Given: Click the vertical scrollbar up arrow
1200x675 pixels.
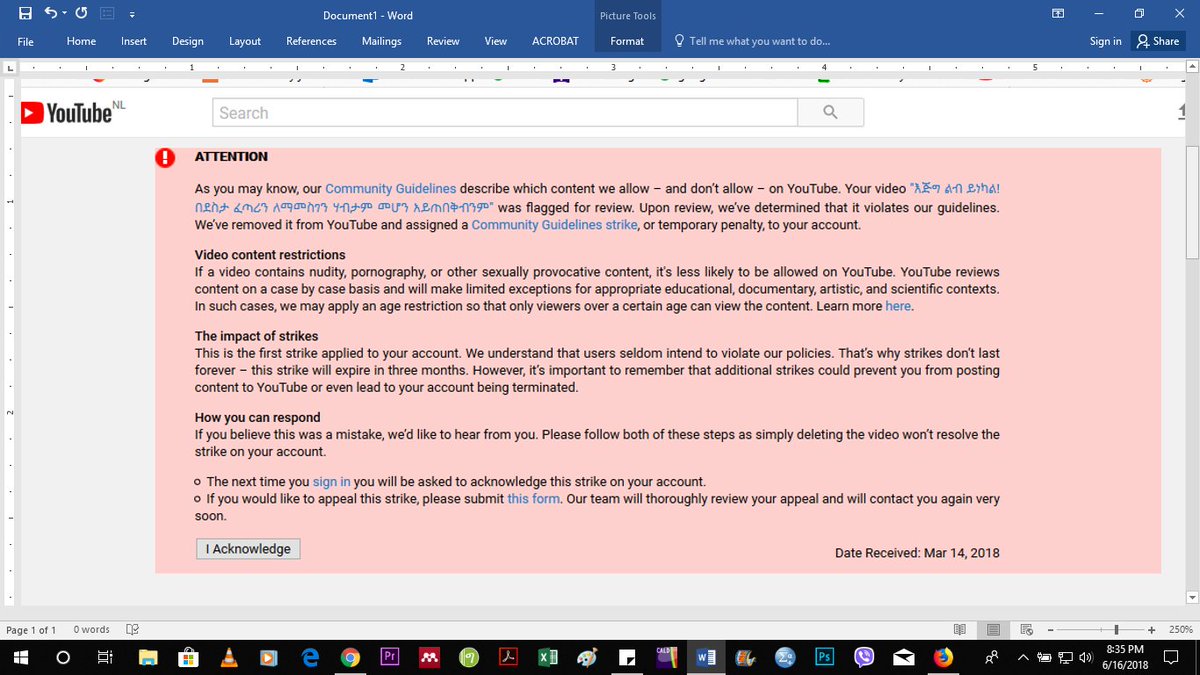Looking at the screenshot, I should pyautogui.click(x=1191, y=66).
